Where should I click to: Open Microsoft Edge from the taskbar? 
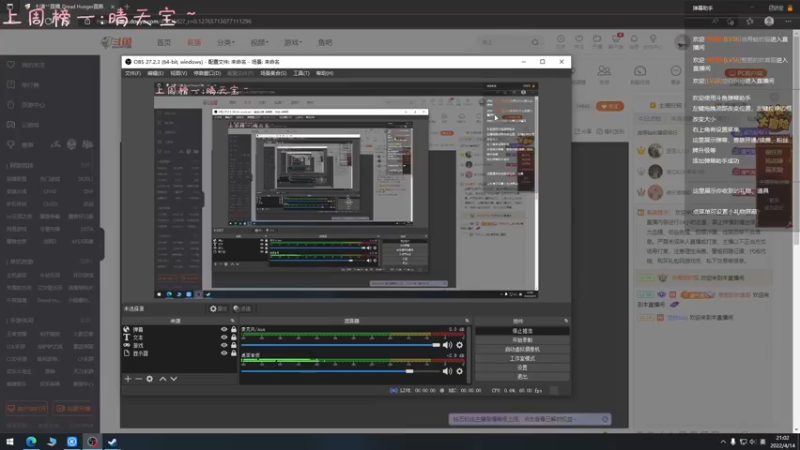31,441
